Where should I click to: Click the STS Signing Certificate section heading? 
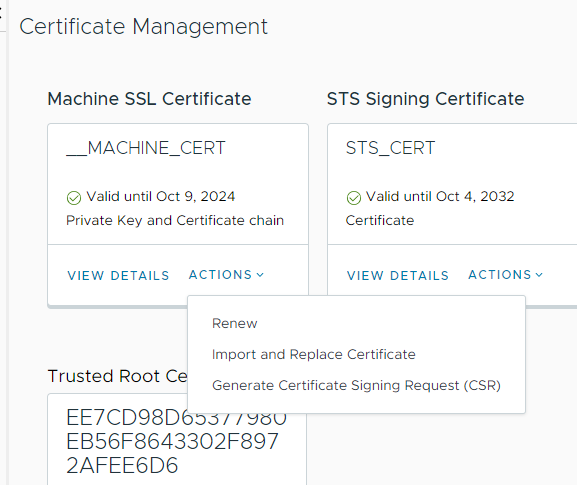coord(425,99)
